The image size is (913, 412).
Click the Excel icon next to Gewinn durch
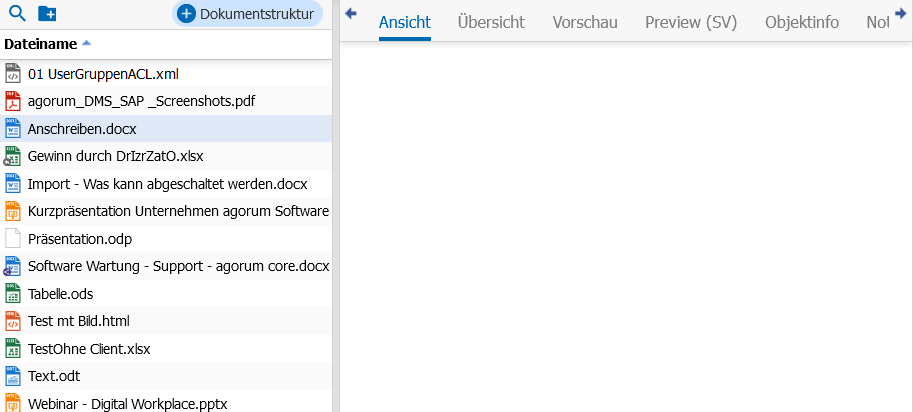click(13, 156)
